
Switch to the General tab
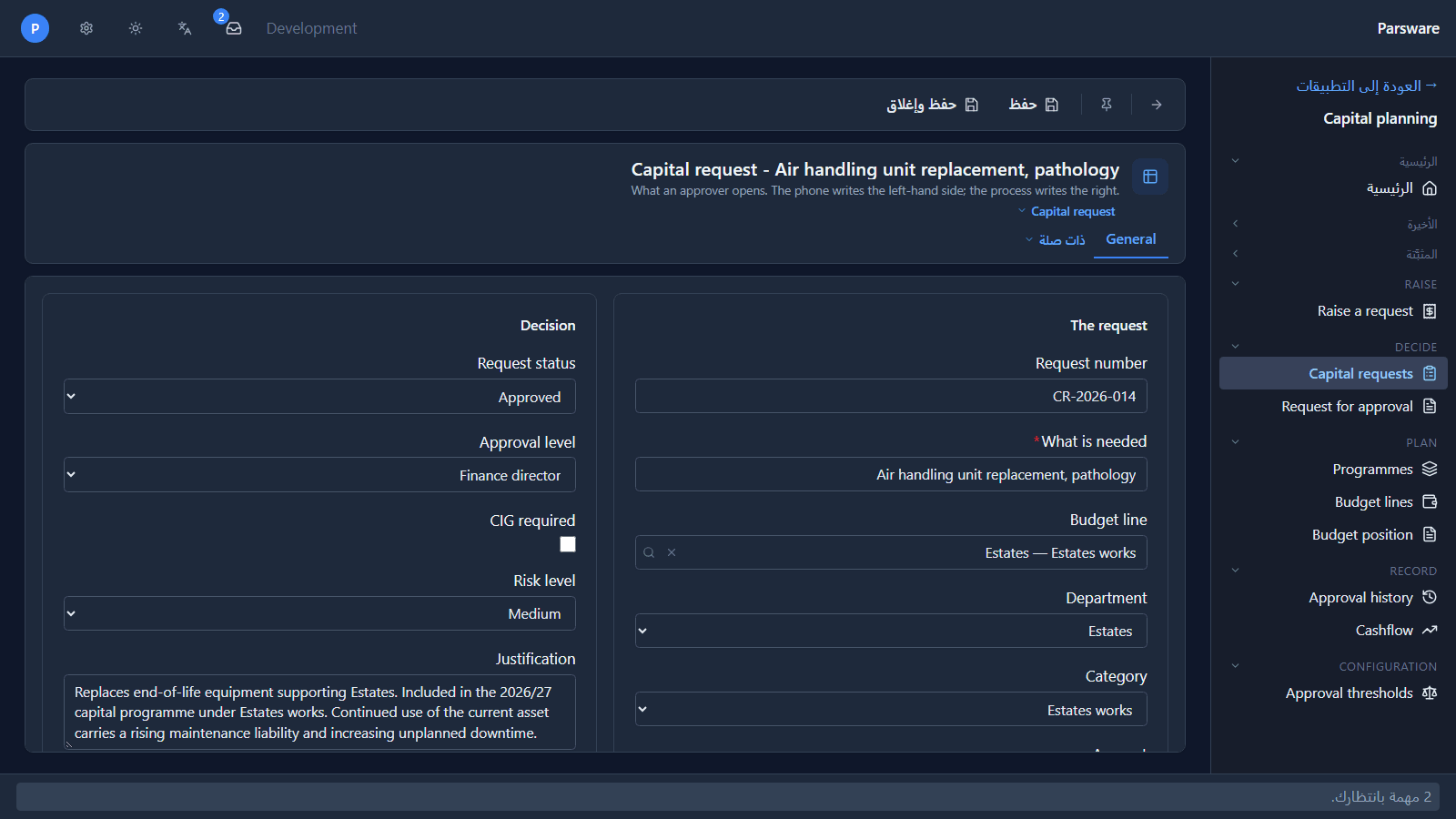point(1131,239)
